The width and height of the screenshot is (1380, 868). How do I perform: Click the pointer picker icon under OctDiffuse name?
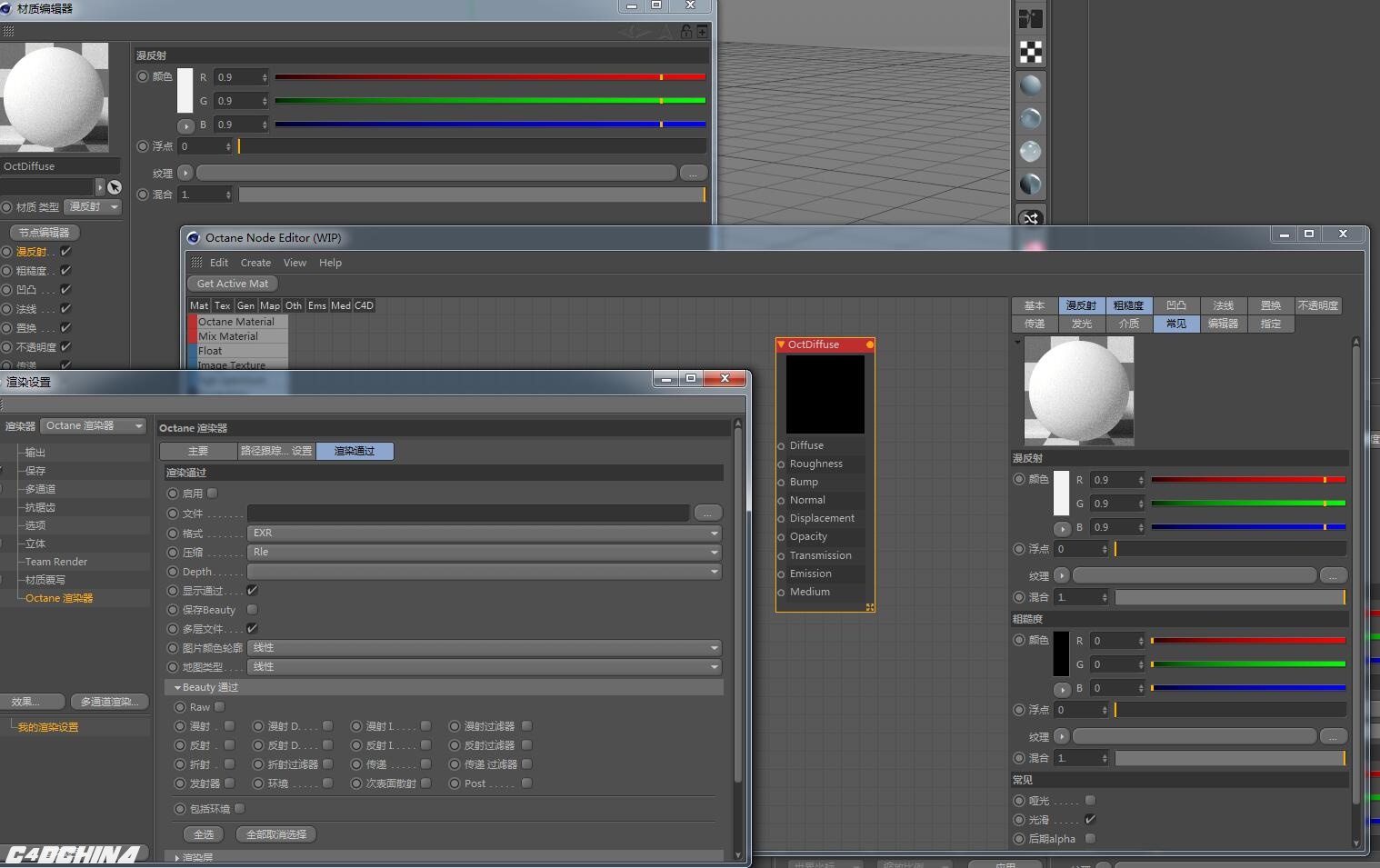click(114, 187)
